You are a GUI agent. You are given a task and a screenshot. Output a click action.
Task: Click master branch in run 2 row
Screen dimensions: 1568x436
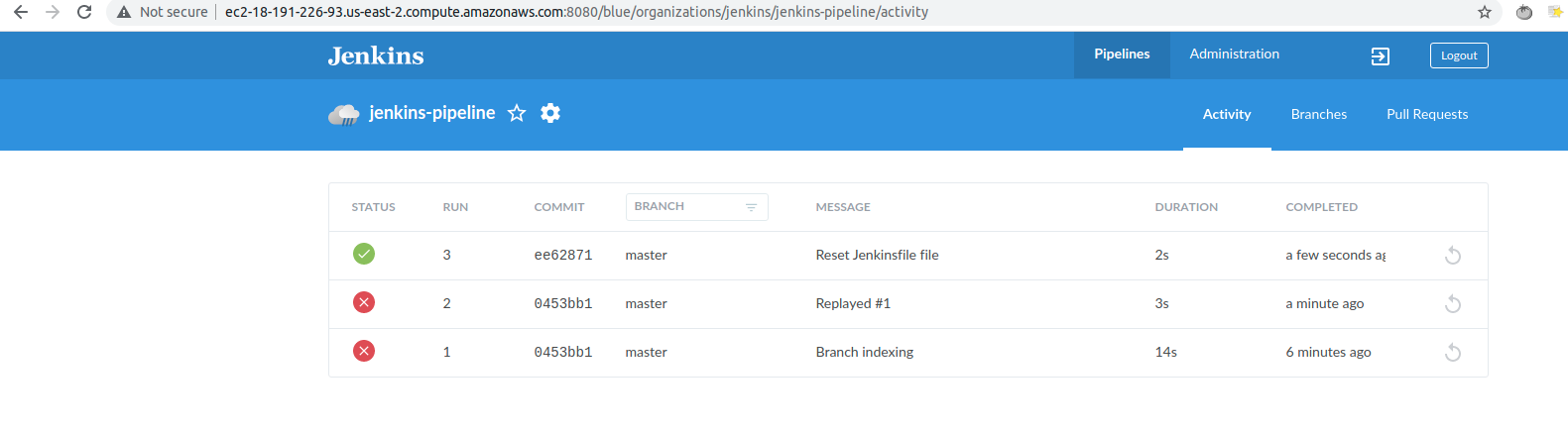coord(647,303)
